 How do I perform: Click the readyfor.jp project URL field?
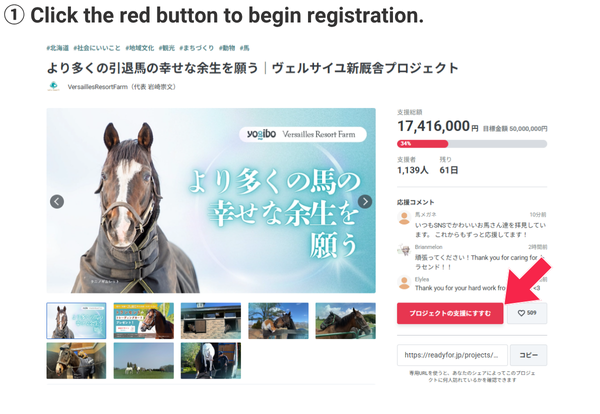(452, 355)
